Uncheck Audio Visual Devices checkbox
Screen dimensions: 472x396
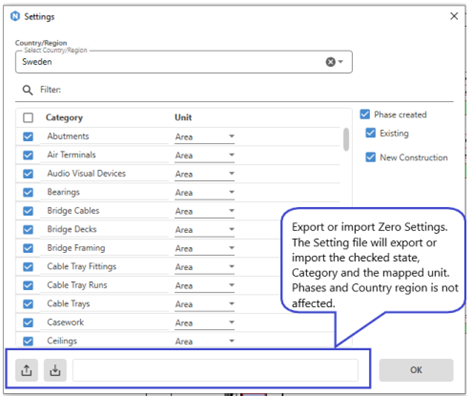pos(28,174)
